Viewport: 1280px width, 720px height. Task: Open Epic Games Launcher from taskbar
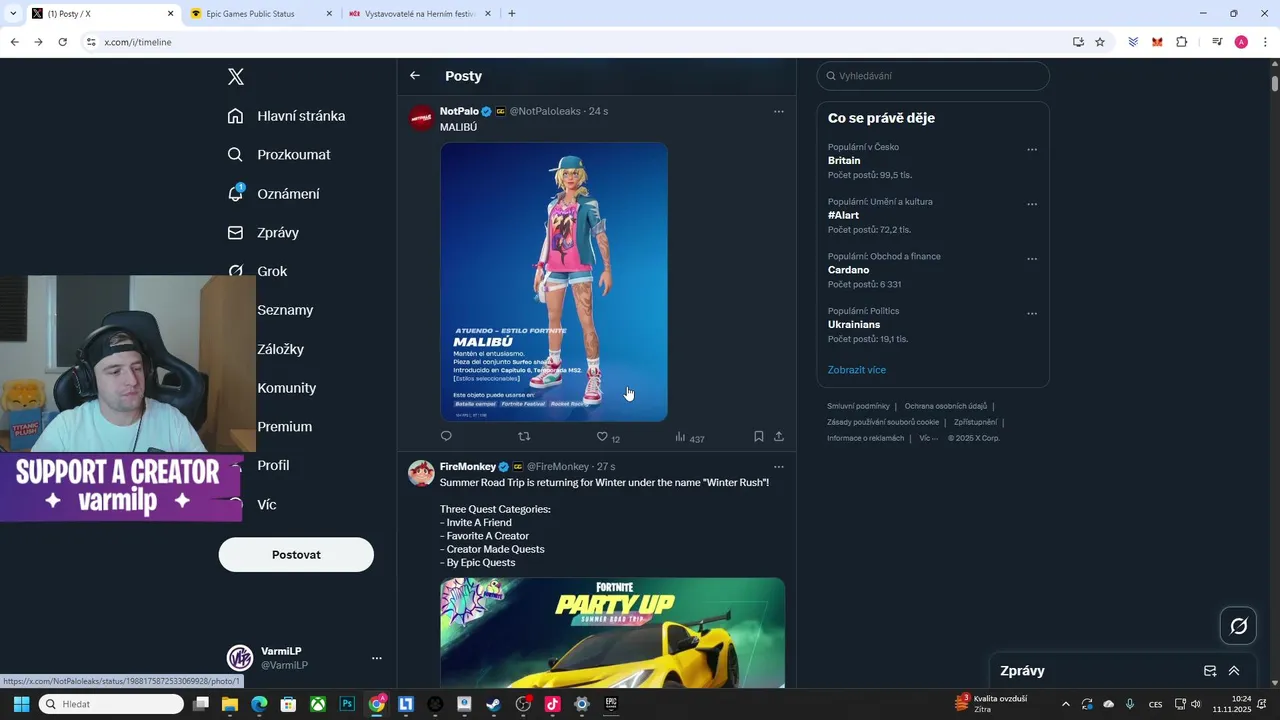[x=611, y=704]
